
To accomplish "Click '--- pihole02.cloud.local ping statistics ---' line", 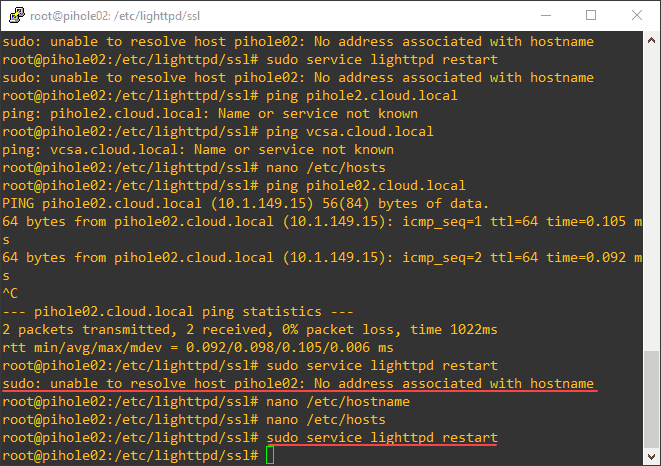I will (178, 312).
